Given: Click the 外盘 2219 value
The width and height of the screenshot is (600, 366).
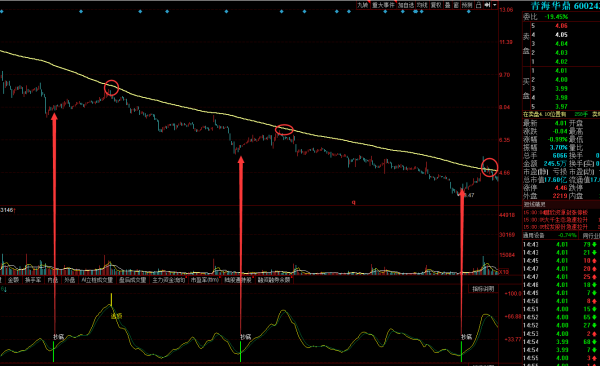Looking at the screenshot, I should click(560, 196).
